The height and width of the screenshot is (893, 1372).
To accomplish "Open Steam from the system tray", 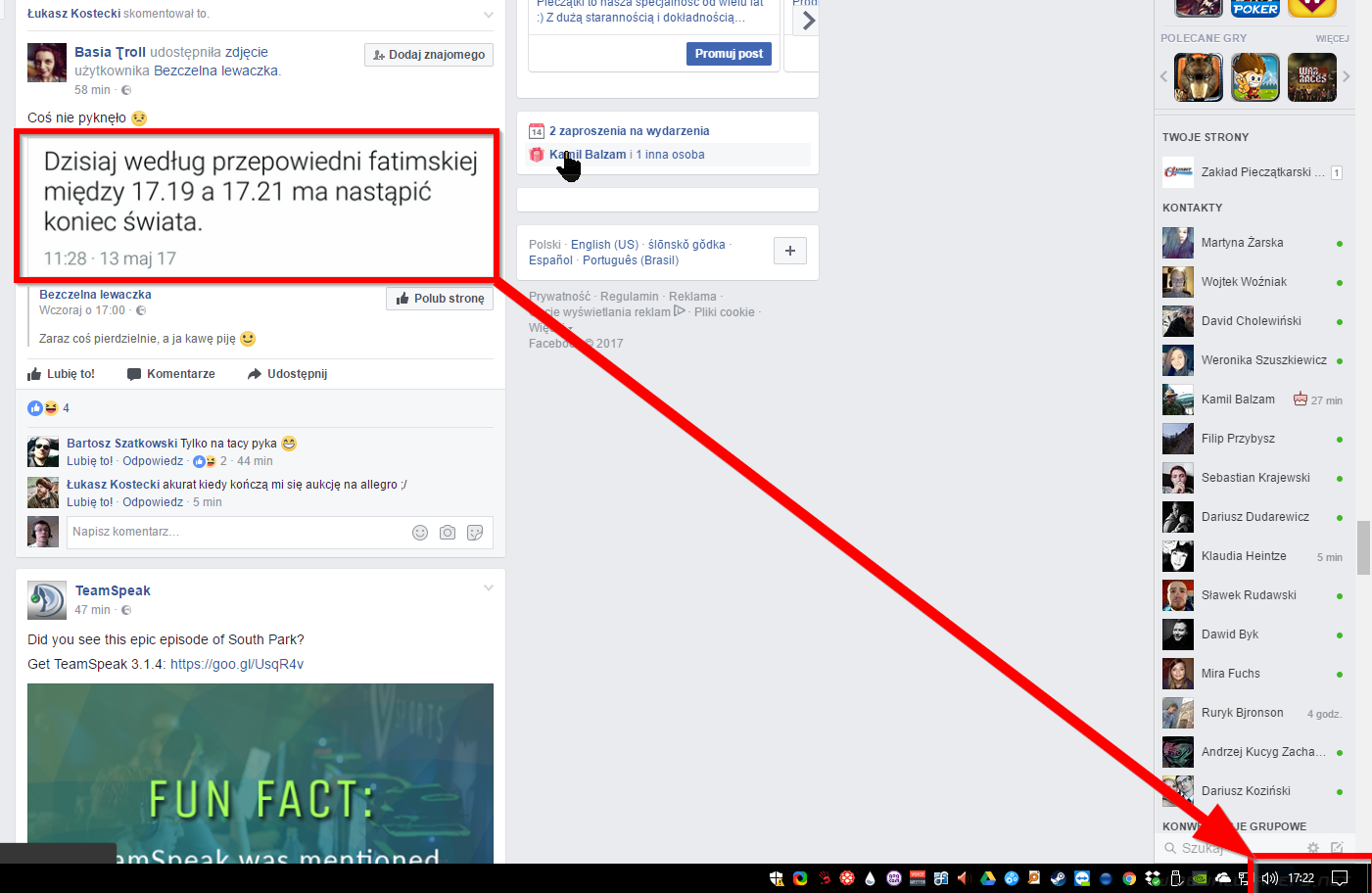I will tap(1058, 878).
